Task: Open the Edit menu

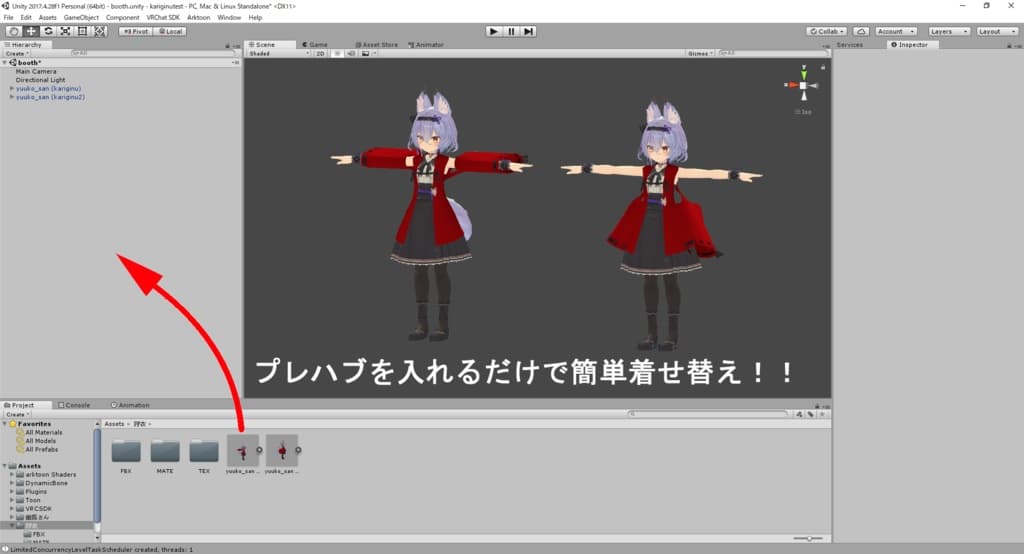Action: (x=26, y=18)
